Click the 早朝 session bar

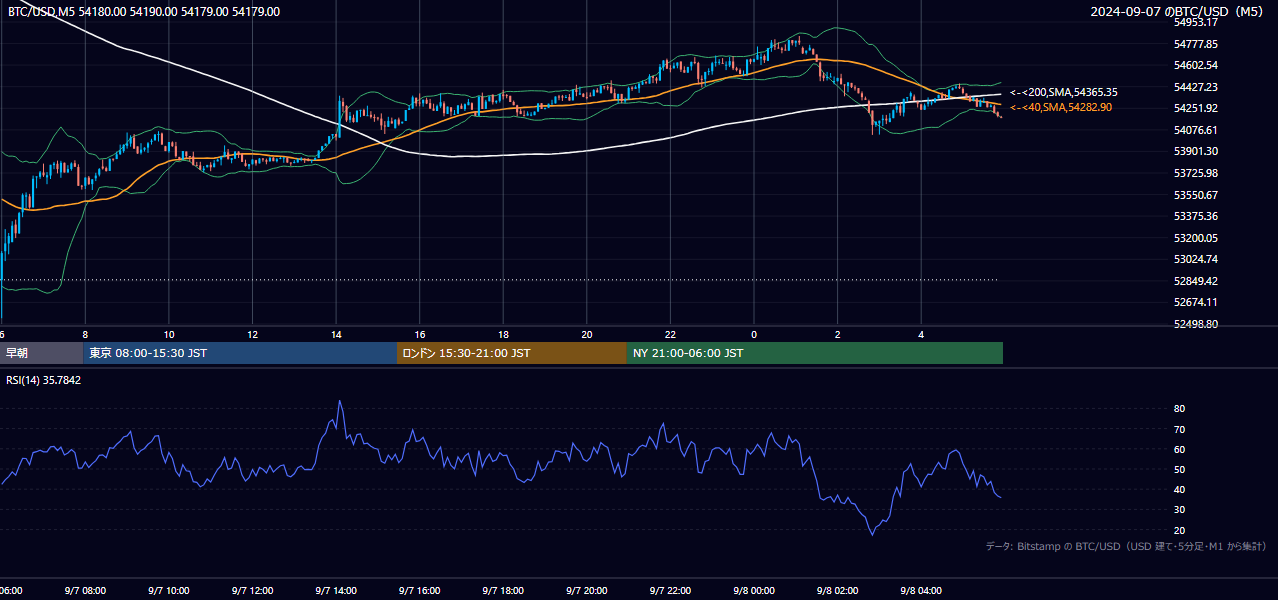pyautogui.click(x=41, y=353)
